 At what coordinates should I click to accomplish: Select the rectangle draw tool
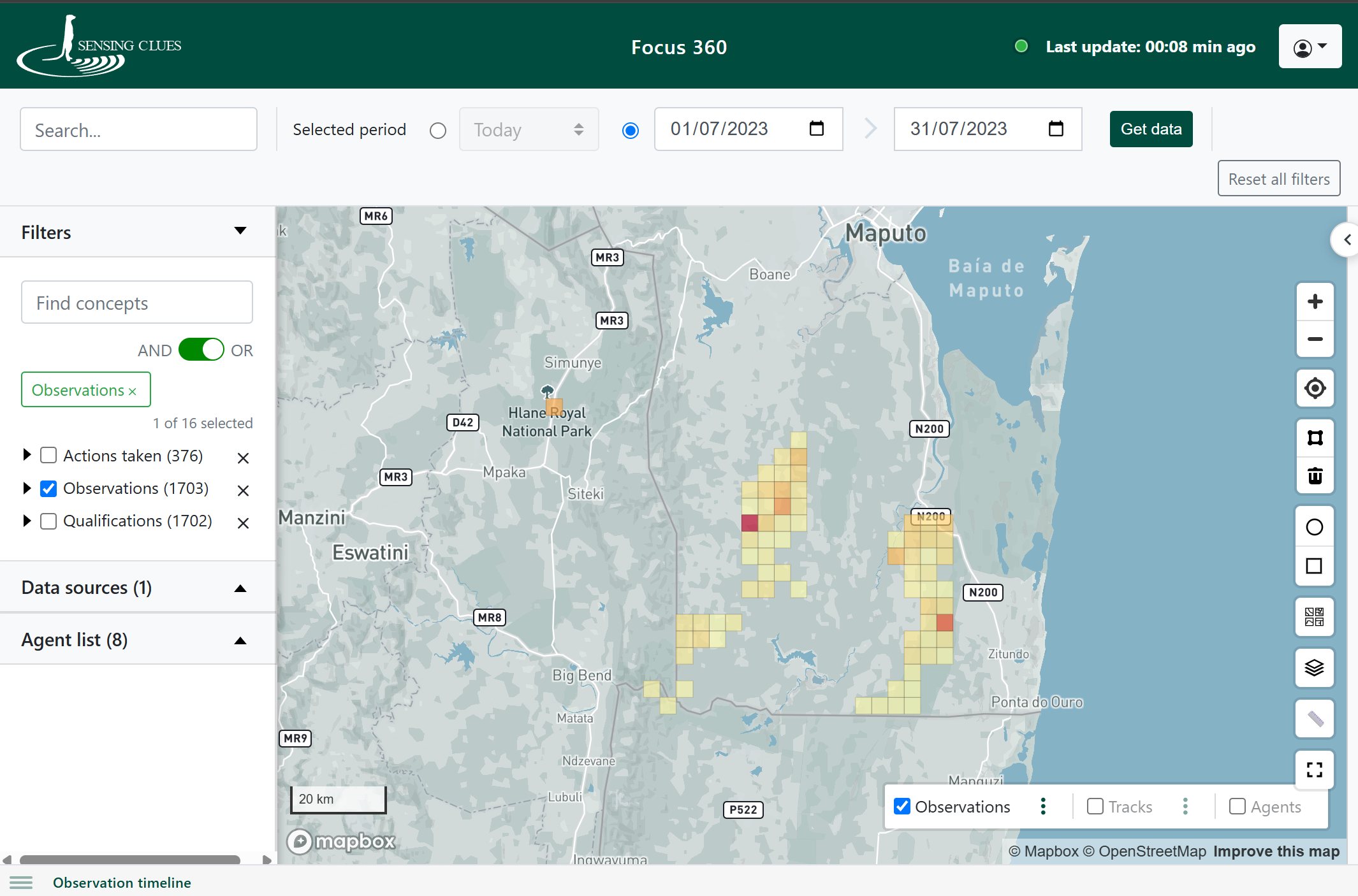(x=1314, y=566)
